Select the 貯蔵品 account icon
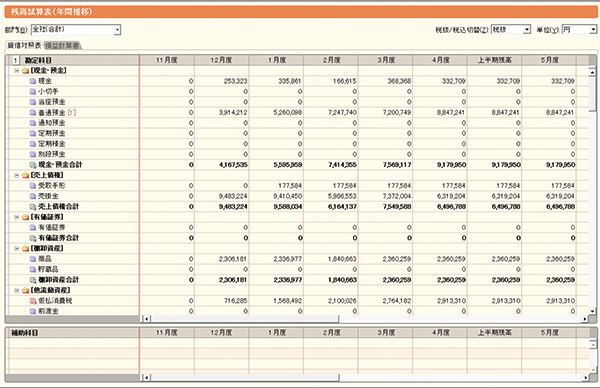The height and width of the screenshot is (388, 600). (33, 269)
